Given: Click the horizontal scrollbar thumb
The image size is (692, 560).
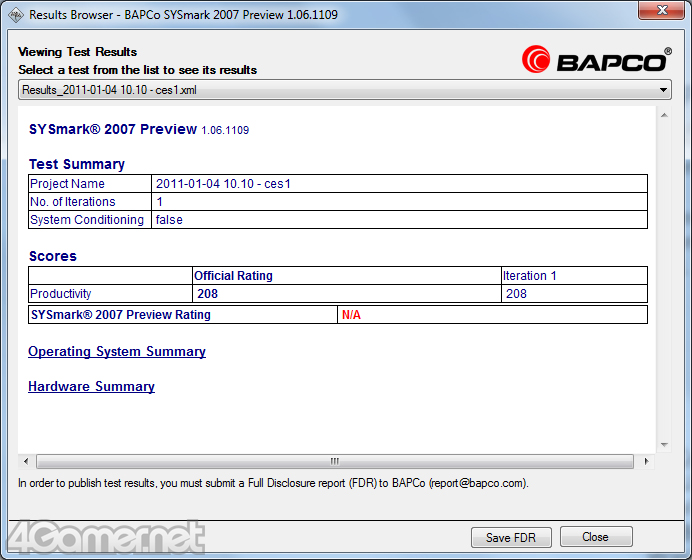Looking at the screenshot, I should 334,462.
